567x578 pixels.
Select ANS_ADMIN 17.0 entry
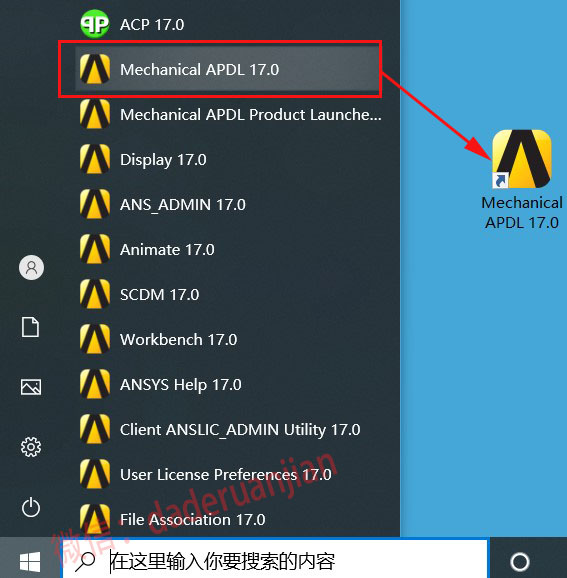pyautogui.click(x=227, y=204)
